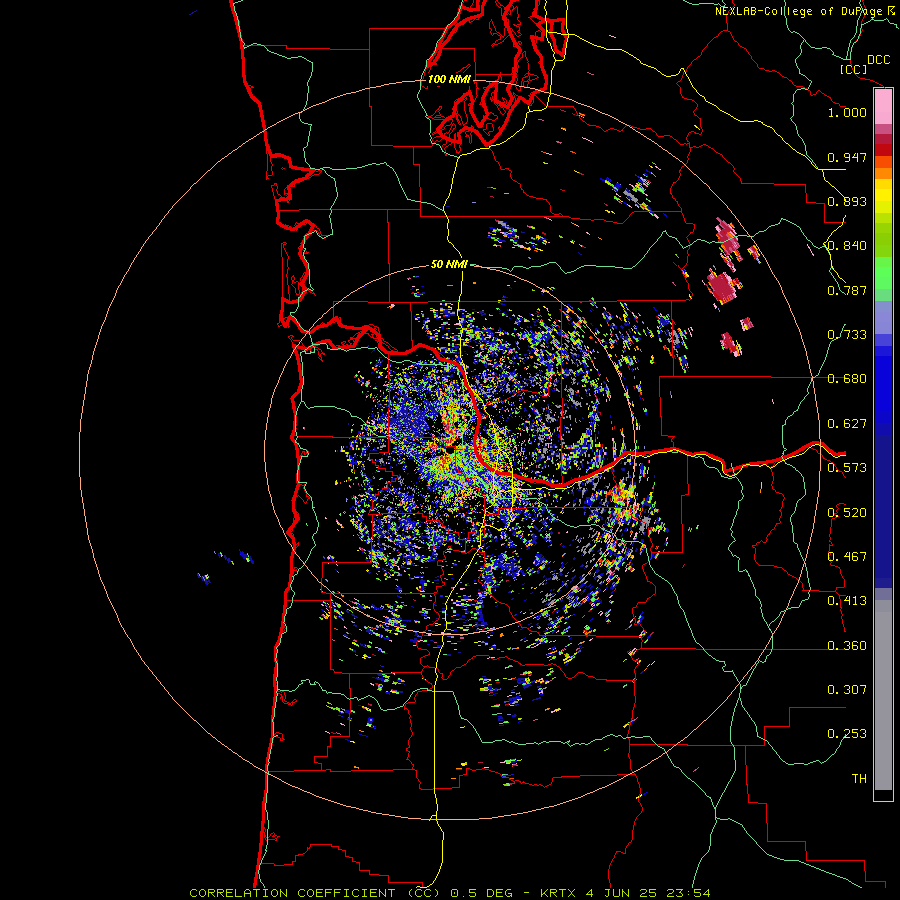Click the 0.520 scale value
Viewport: 900px width, 900px height.
pos(847,513)
